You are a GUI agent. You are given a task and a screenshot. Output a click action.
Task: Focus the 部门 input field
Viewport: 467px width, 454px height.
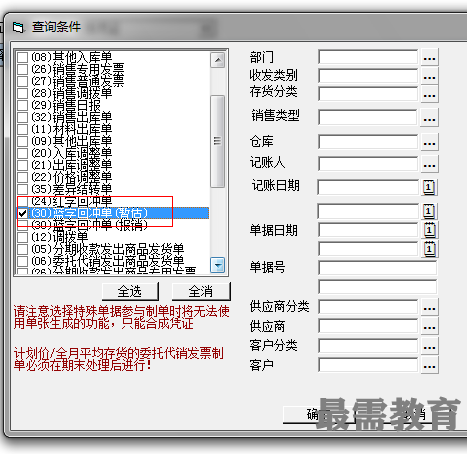(x=368, y=57)
